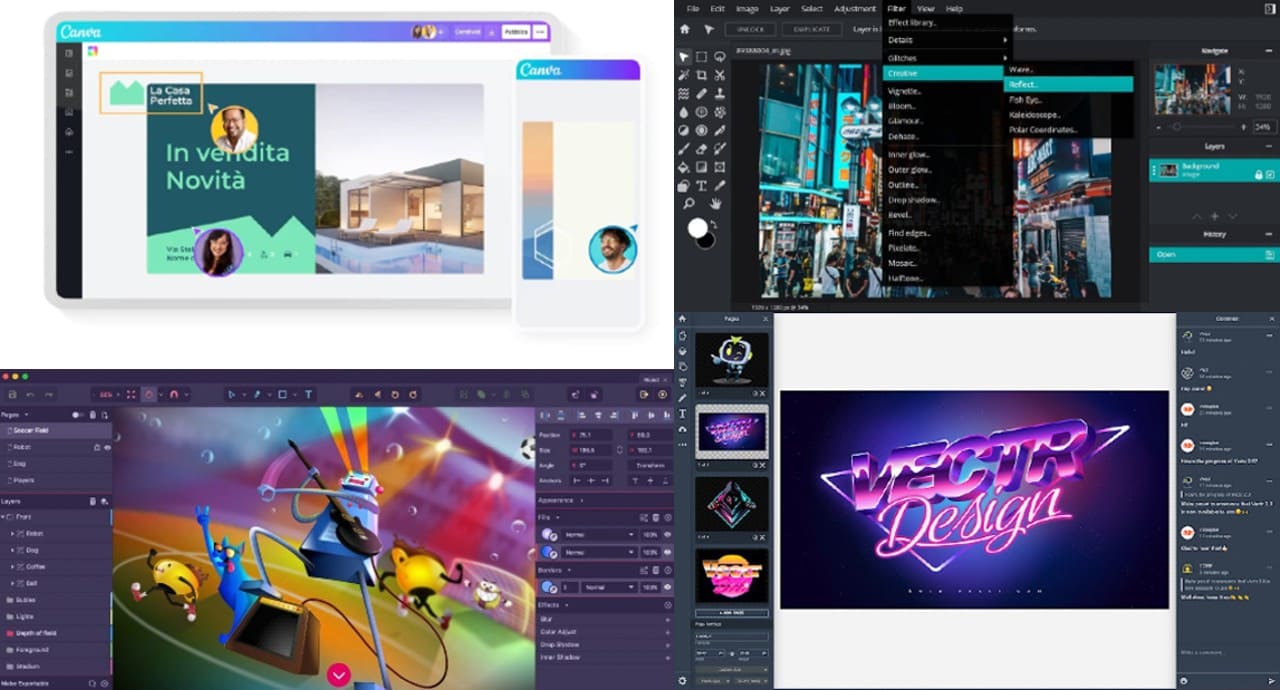This screenshot has height=690, width=1280.
Task: Select the Crop tool in Pixlr
Action: click(701, 75)
